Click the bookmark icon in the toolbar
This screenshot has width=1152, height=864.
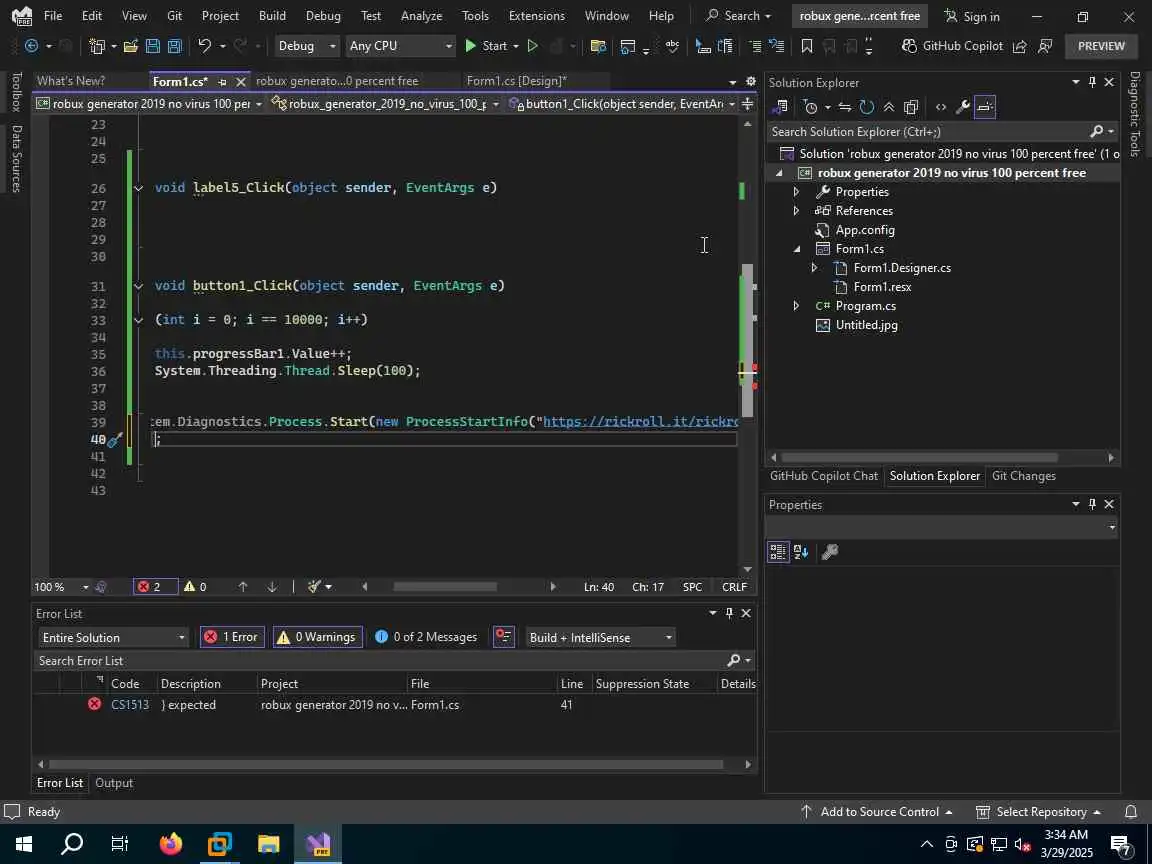806,46
